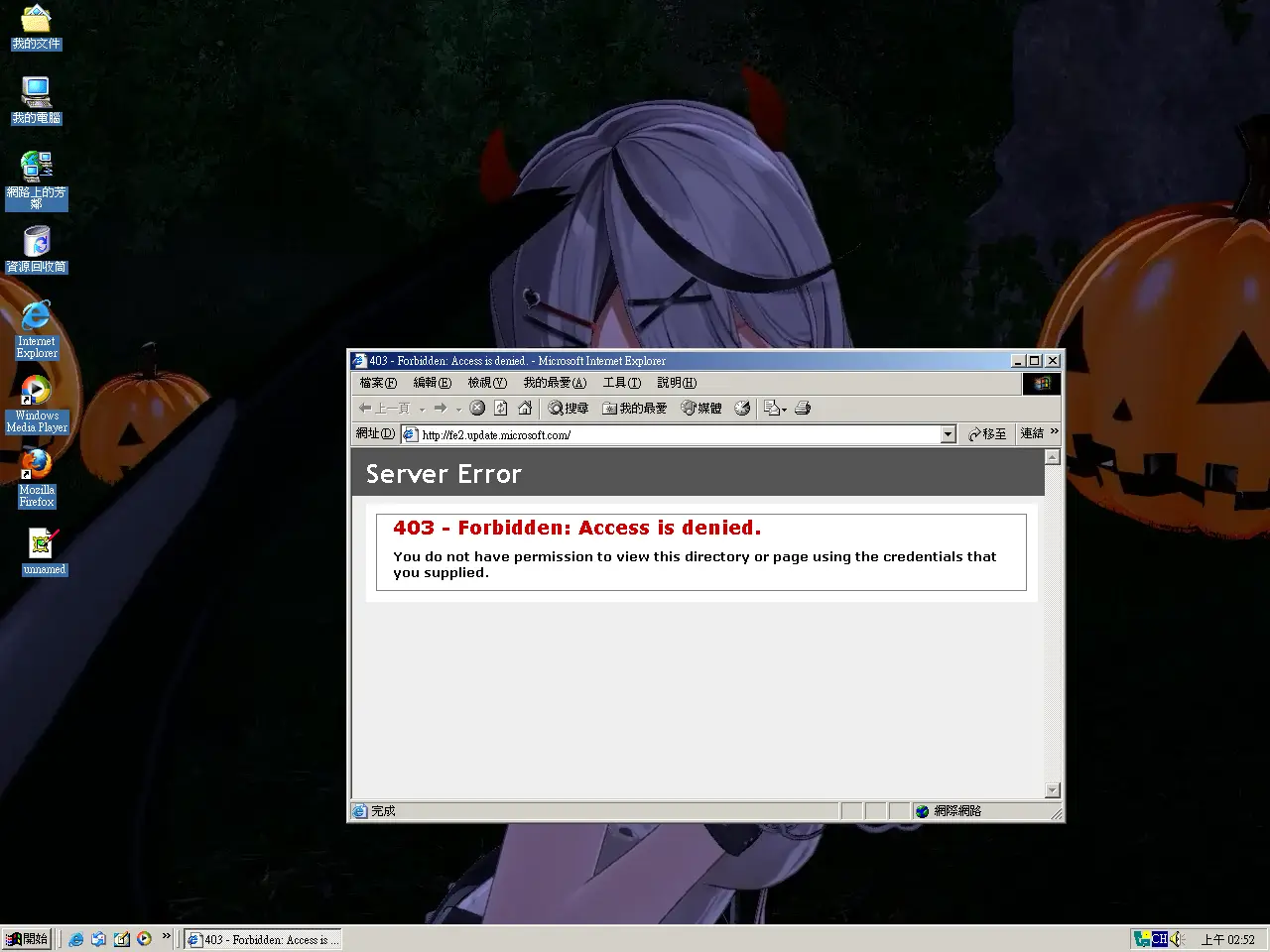Click the 連結 links label

(x=1032, y=433)
